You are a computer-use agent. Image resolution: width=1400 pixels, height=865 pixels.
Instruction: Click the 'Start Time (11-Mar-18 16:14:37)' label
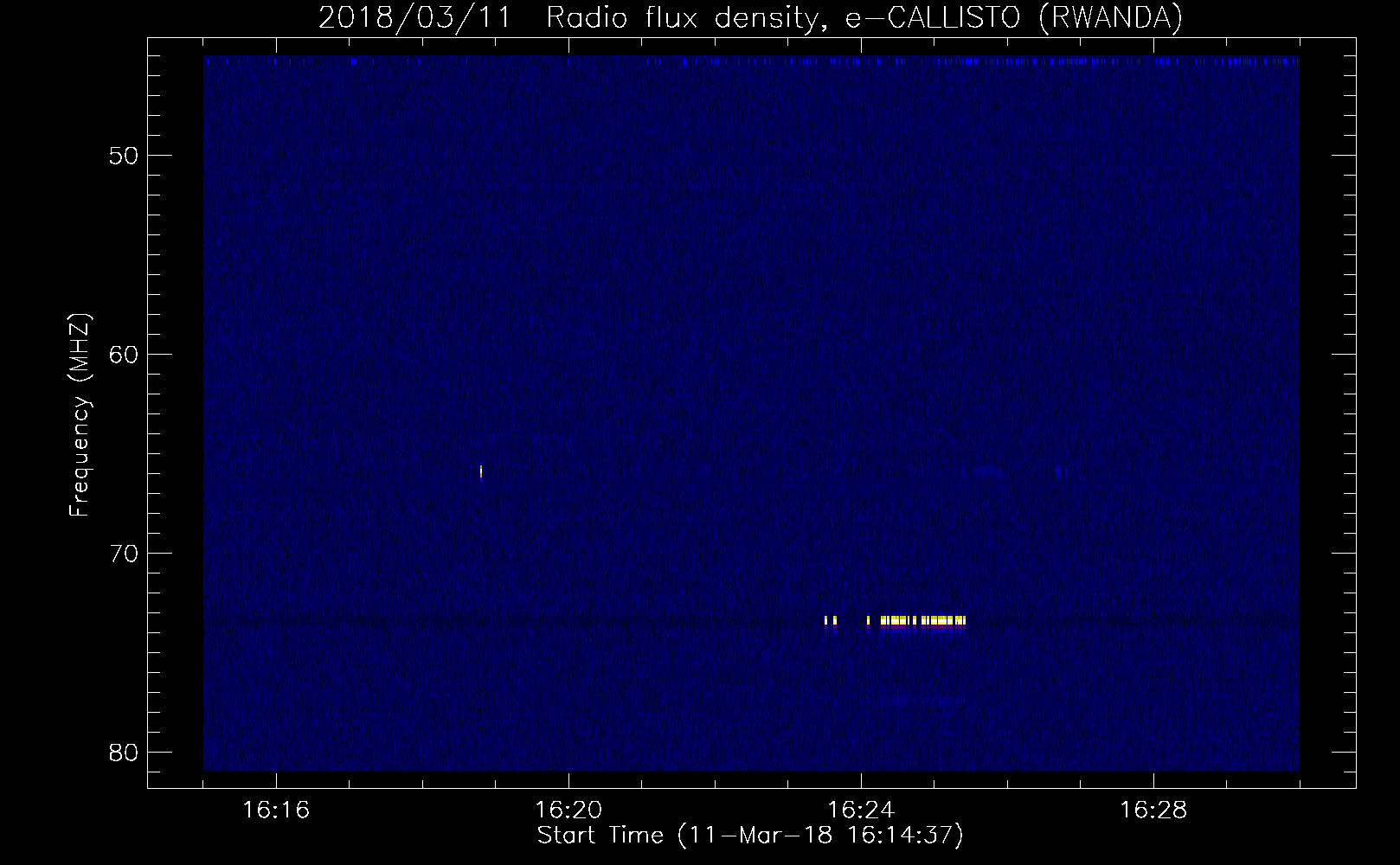coord(750,836)
